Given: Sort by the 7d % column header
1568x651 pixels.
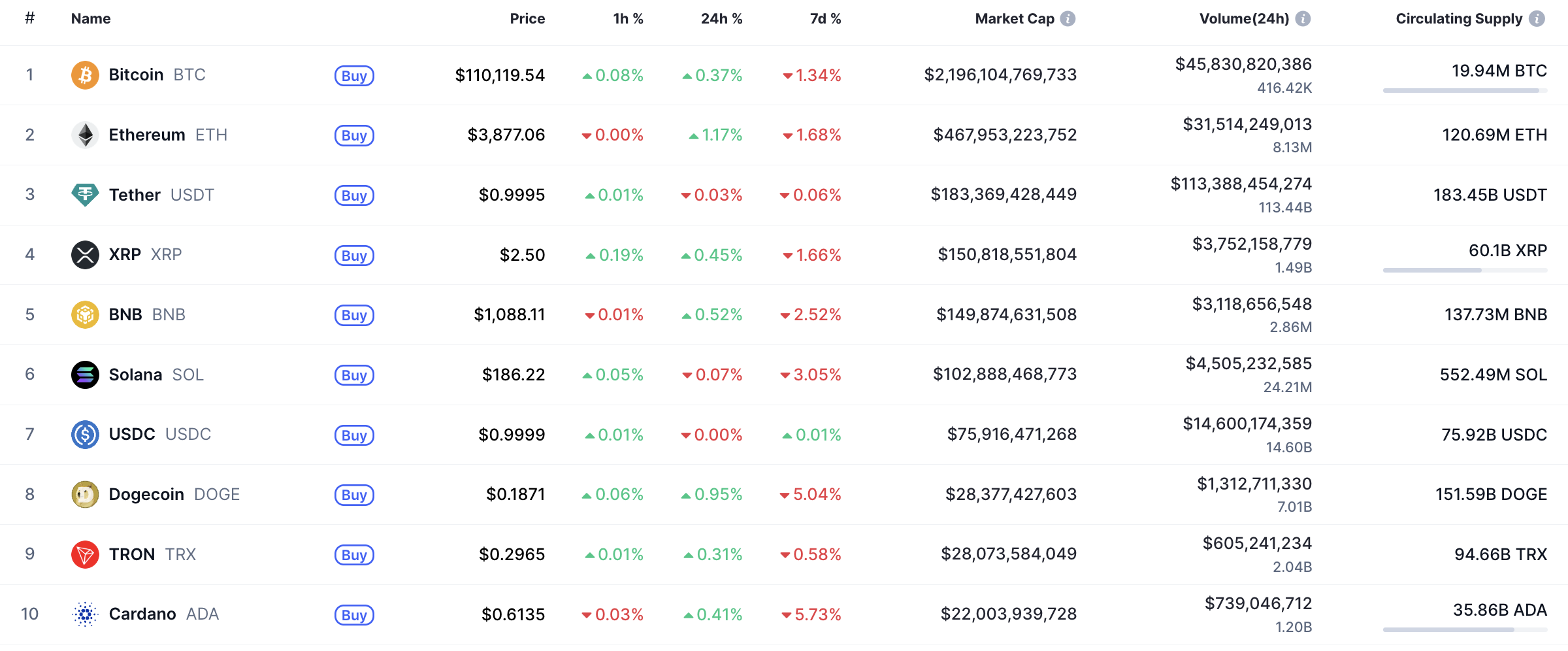Looking at the screenshot, I should [825, 19].
